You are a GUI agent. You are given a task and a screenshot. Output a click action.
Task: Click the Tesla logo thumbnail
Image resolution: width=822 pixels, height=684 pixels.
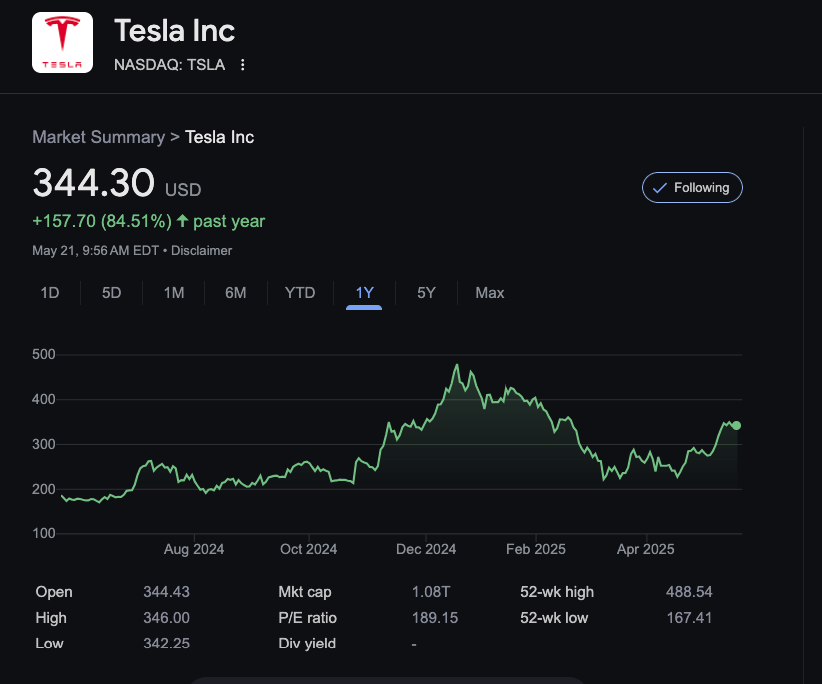pos(62,42)
